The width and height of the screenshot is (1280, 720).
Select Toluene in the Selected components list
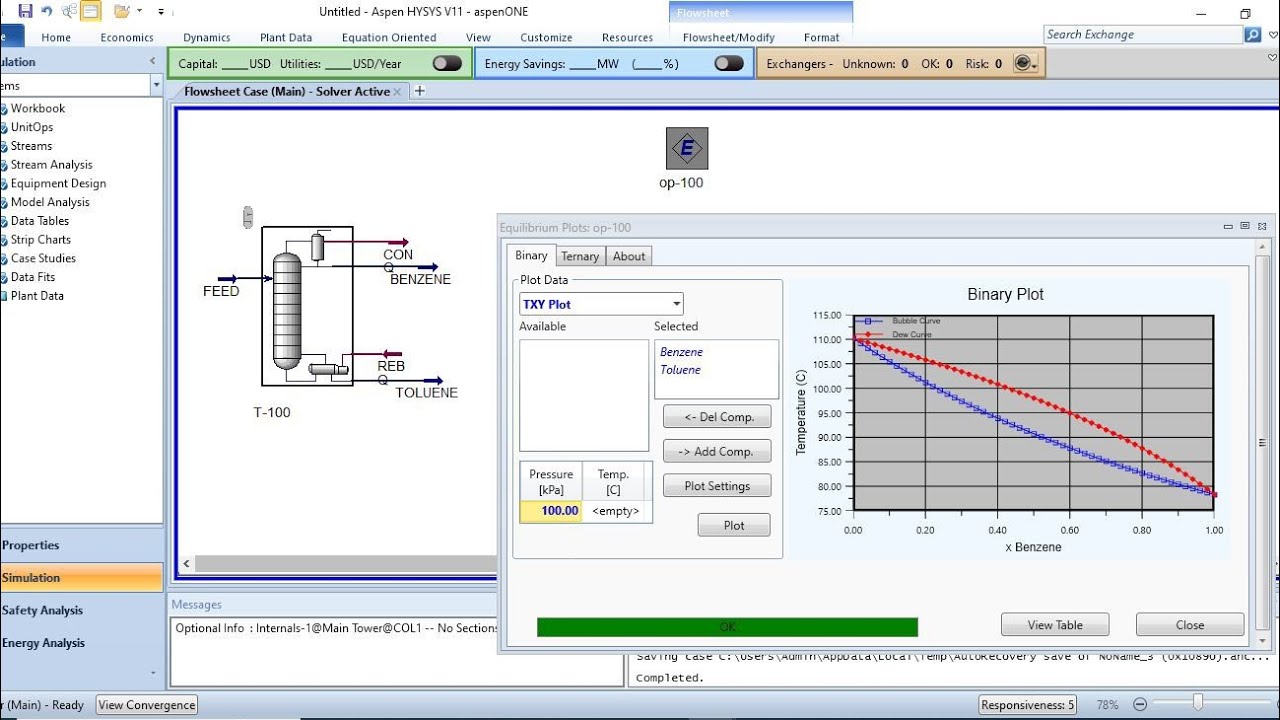click(680, 370)
